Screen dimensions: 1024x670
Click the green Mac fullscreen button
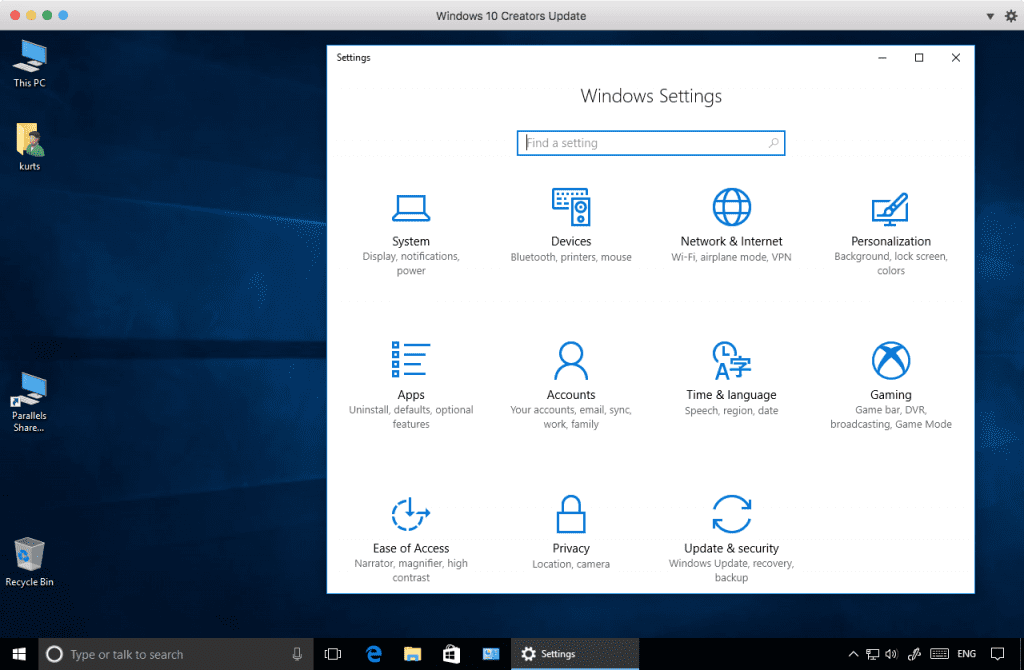coord(47,15)
